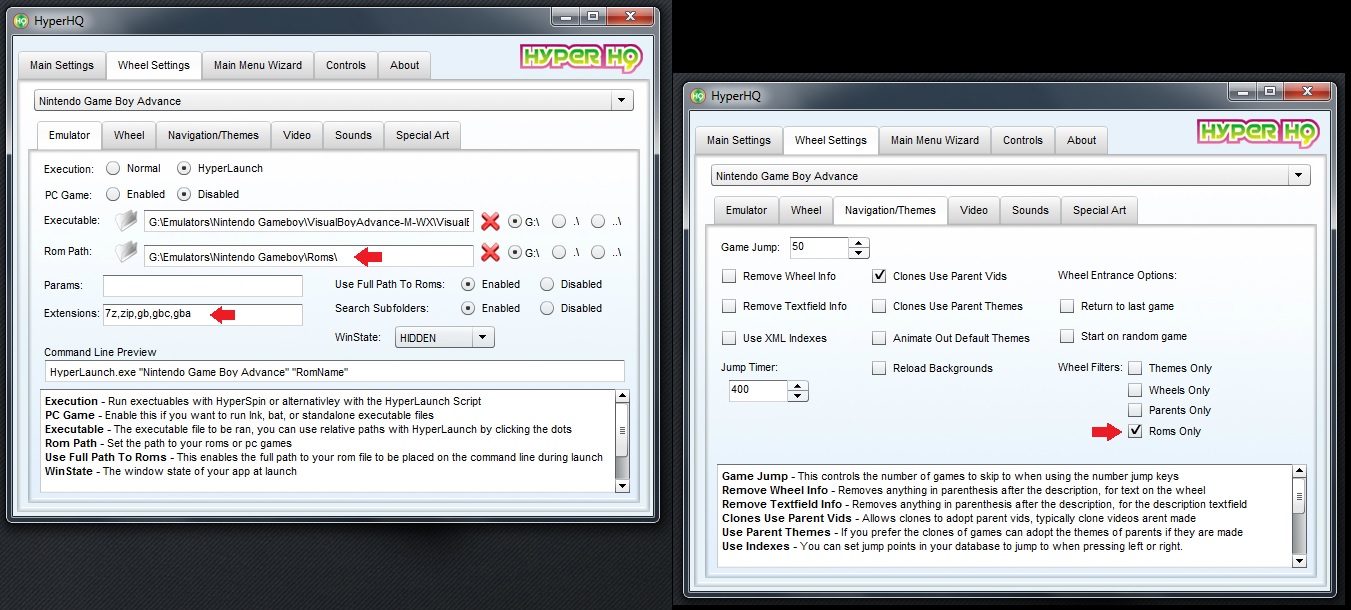Click the folder icon next to Rom Path
Screen dimensions: 1351x610
125,255
